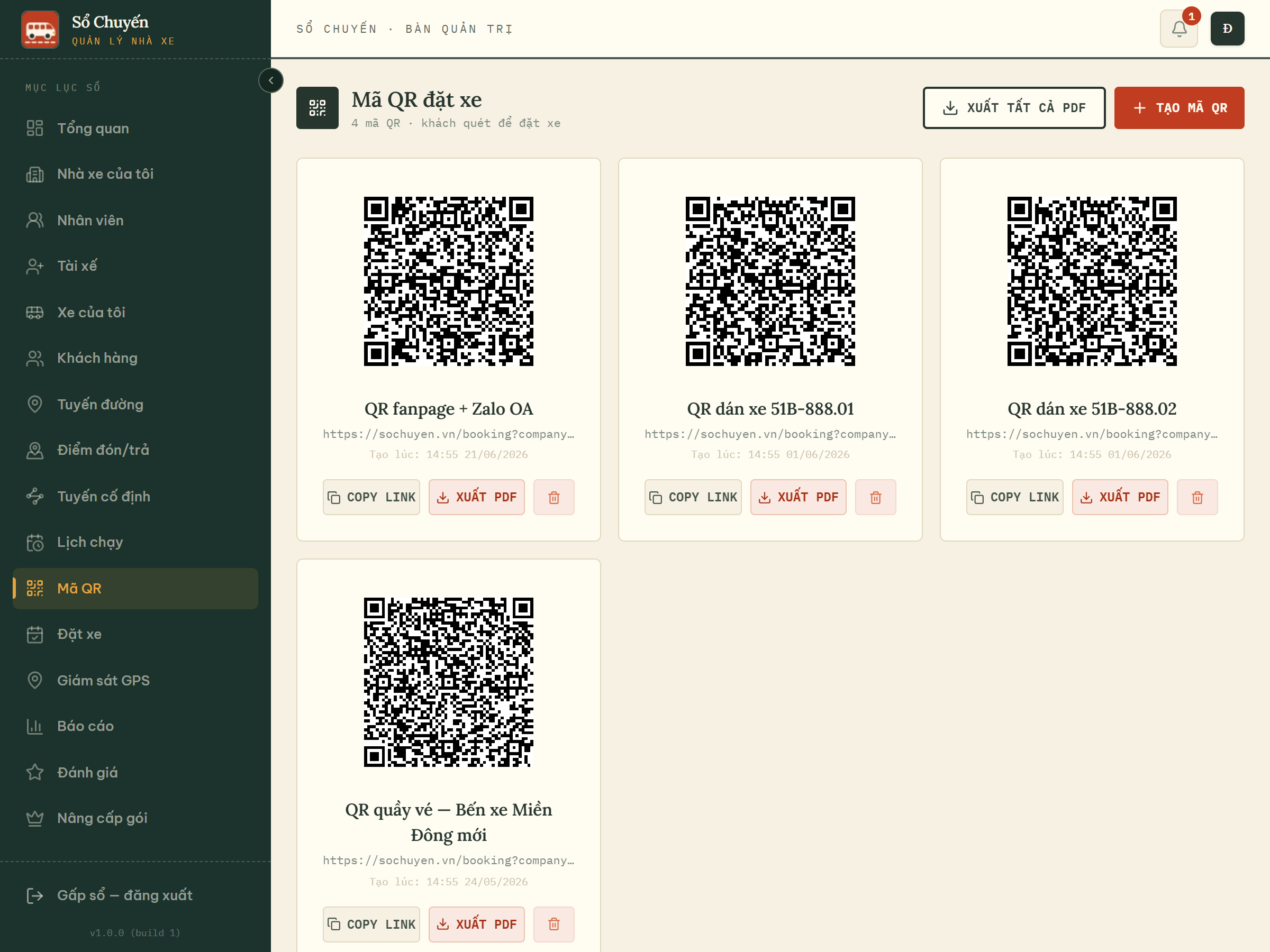Delete the QR fanpage + Zalo OA code
The image size is (1270, 952).
(554, 497)
